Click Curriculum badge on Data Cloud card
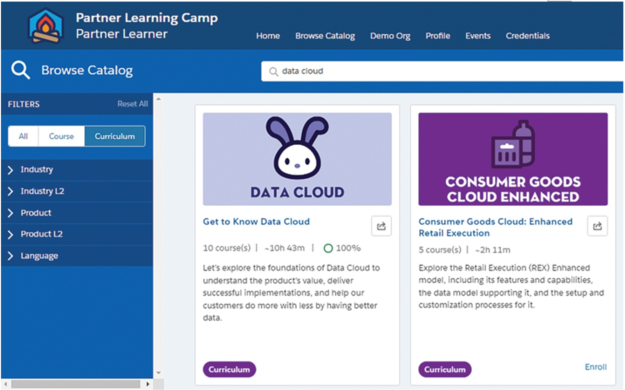The width and height of the screenshot is (625, 390). pyautogui.click(x=229, y=369)
